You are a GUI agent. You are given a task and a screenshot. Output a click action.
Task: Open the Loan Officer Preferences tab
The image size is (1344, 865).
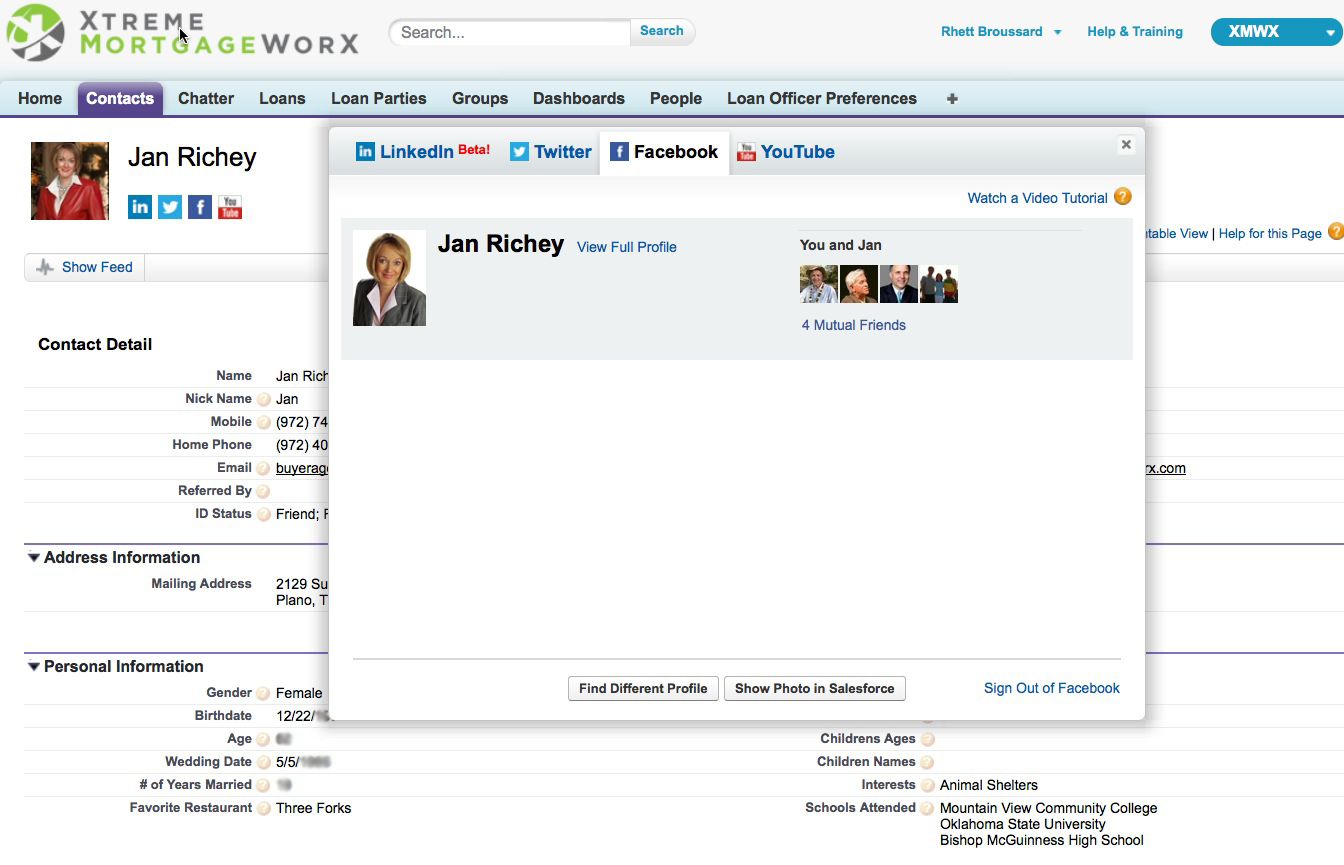click(x=822, y=98)
